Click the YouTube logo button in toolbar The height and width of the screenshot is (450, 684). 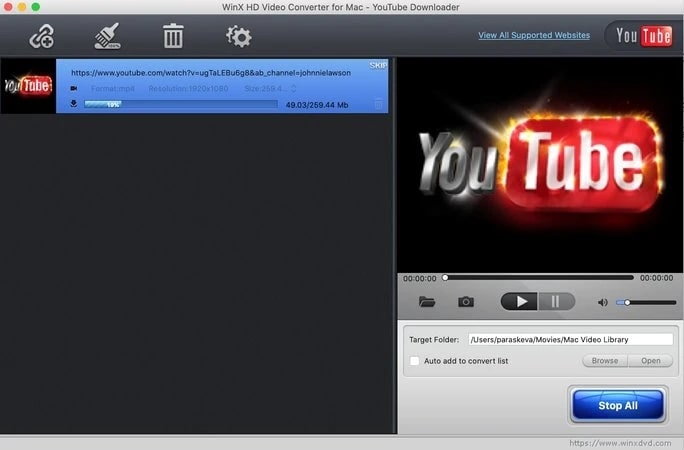click(x=642, y=36)
